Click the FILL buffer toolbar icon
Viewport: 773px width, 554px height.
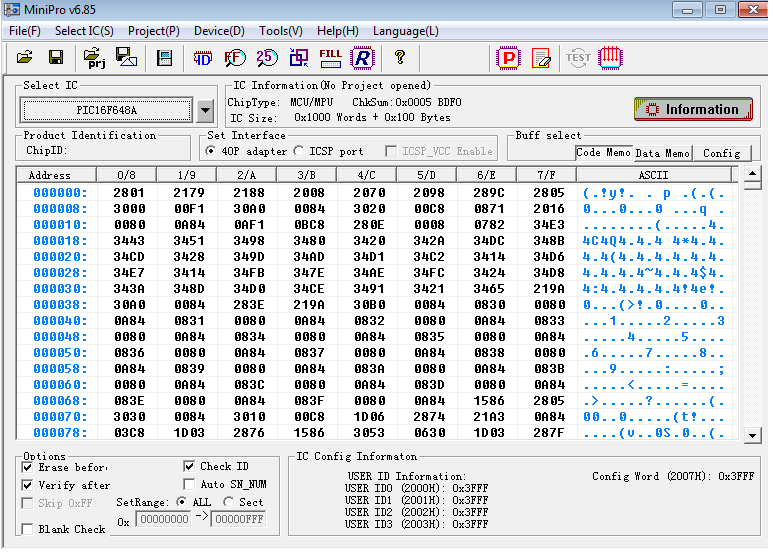[330, 57]
